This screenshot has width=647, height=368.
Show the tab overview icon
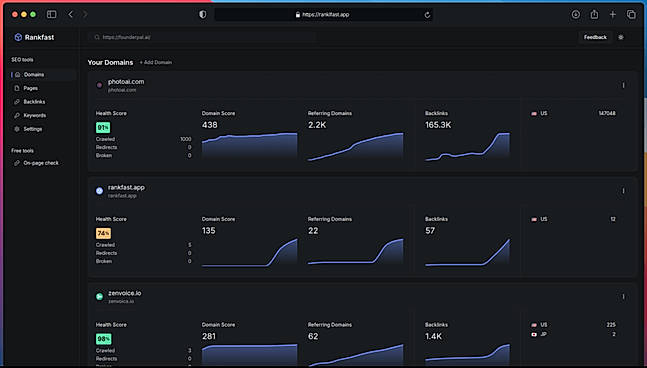(x=631, y=14)
